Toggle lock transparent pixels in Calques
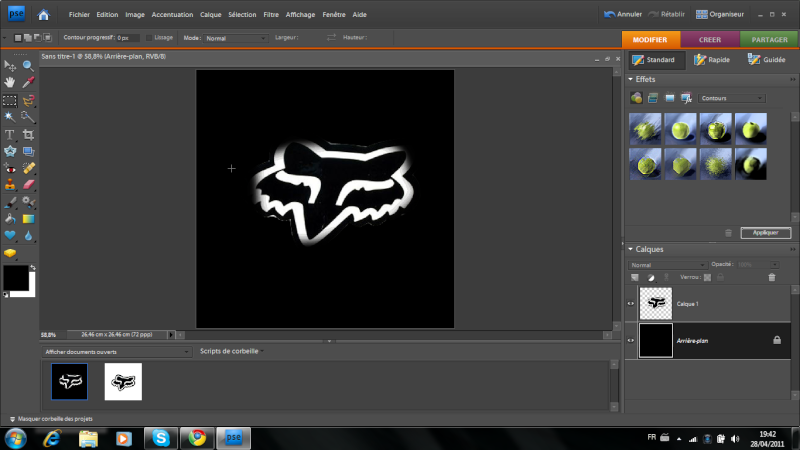Viewport: 800px width, 450px height. [x=707, y=278]
